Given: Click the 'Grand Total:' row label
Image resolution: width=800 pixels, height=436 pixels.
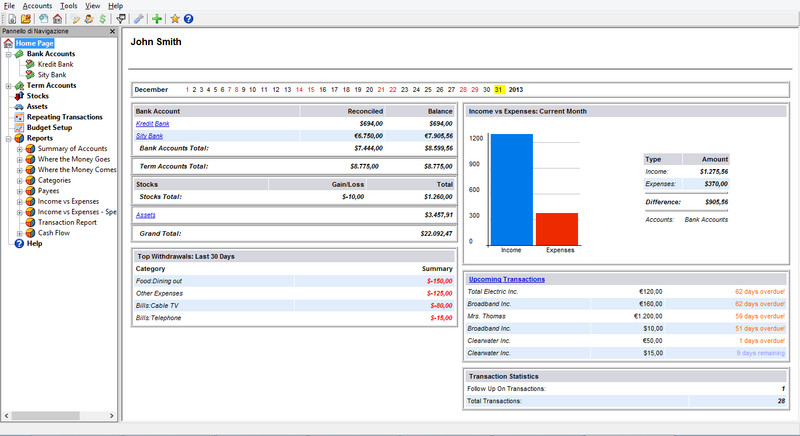Looking at the screenshot, I should point(160,234).
